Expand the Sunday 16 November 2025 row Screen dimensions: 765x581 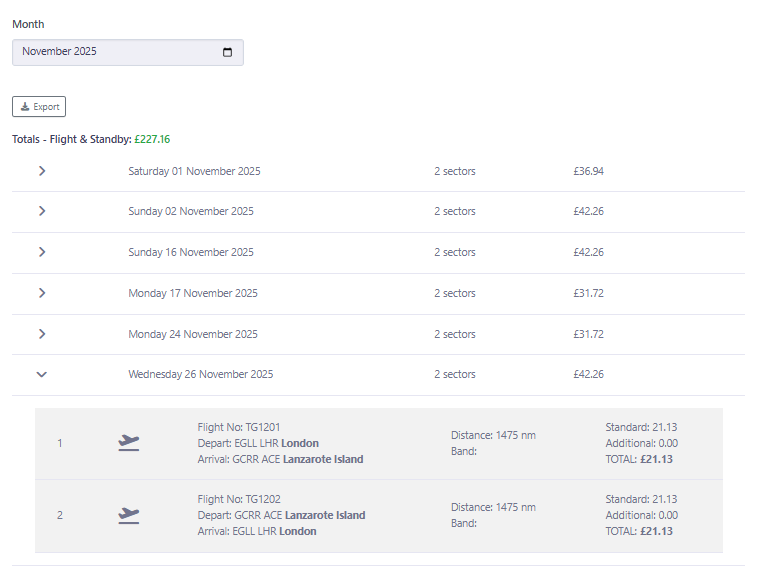point(42,252)
